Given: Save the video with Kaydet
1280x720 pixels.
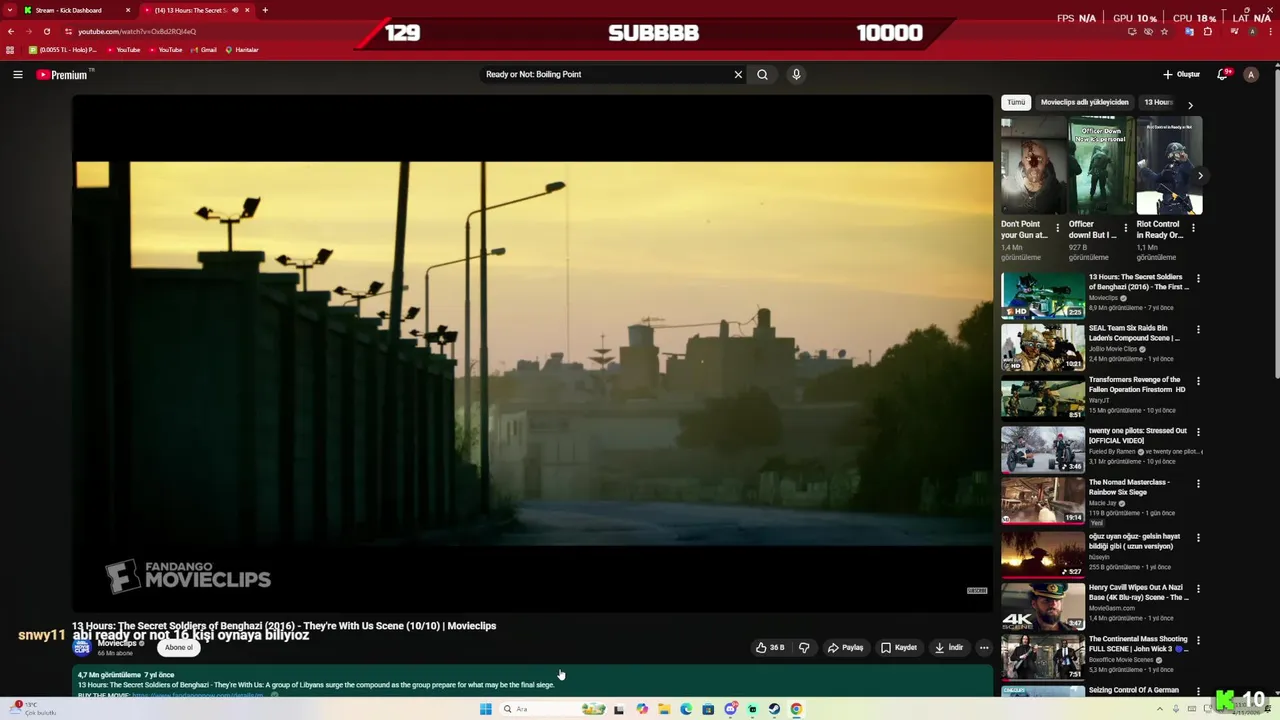Looking at the screenshot, I should pyautogui.click(x=898, y=647).
